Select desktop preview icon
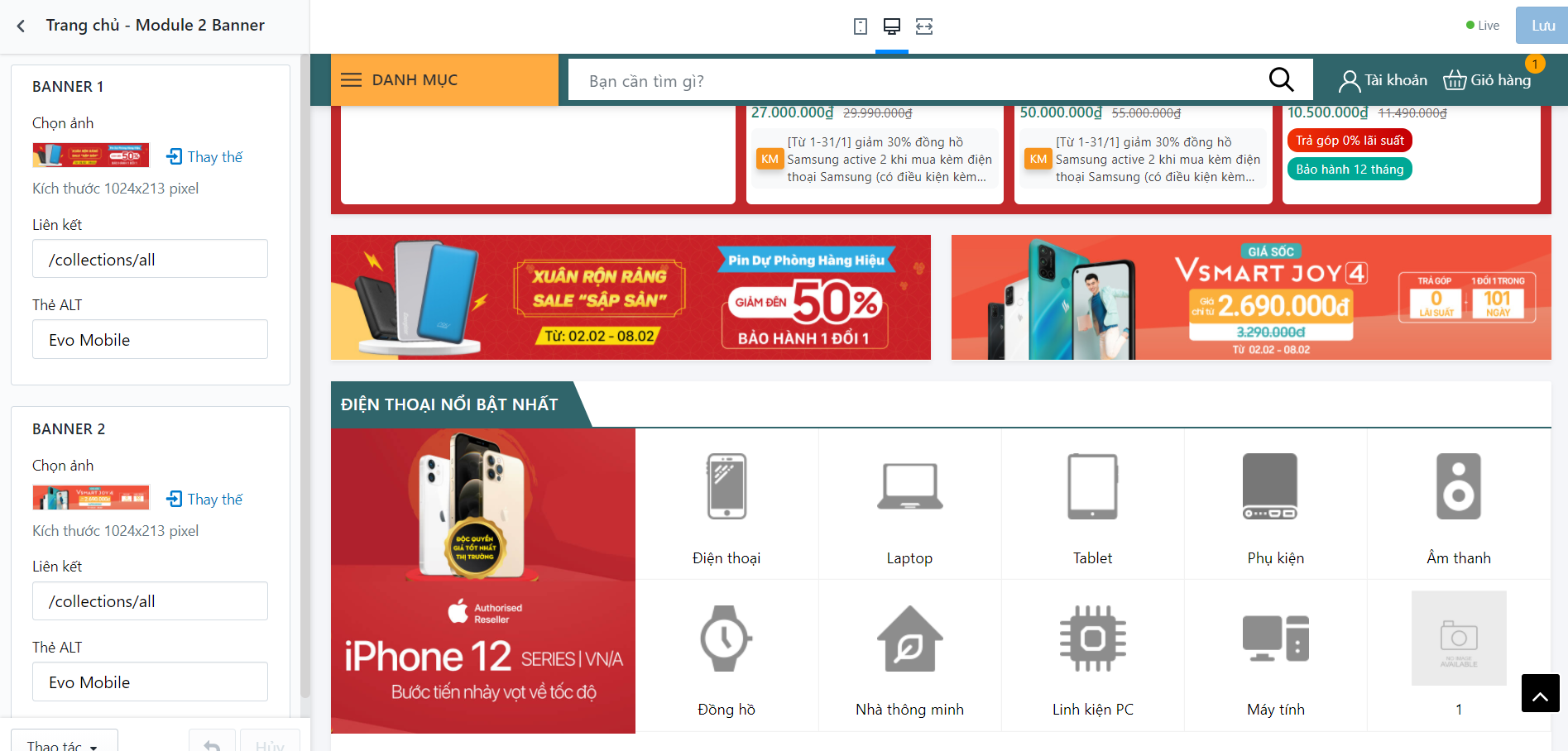The image size is (1568, 751). (x=892, y=26)
